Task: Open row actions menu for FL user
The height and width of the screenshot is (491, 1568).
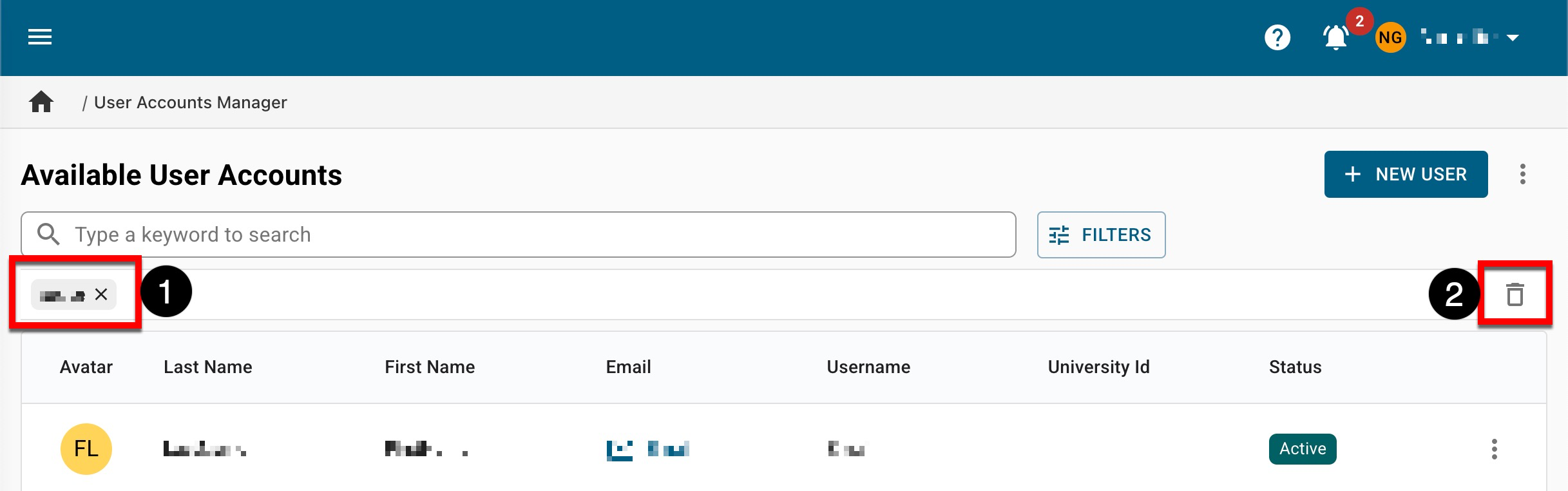Action: tap(1494, 449)
